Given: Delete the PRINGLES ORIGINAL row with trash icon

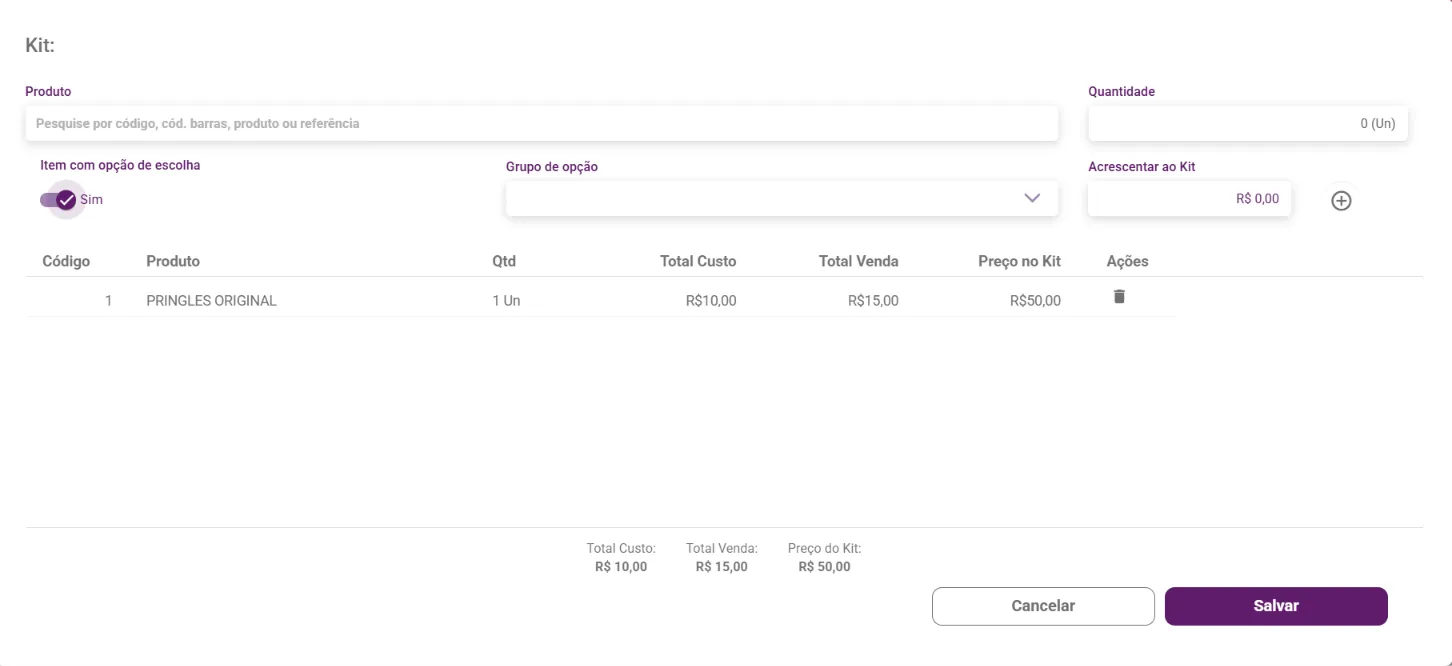Looking at the screenshot, I should [1119, 296].
